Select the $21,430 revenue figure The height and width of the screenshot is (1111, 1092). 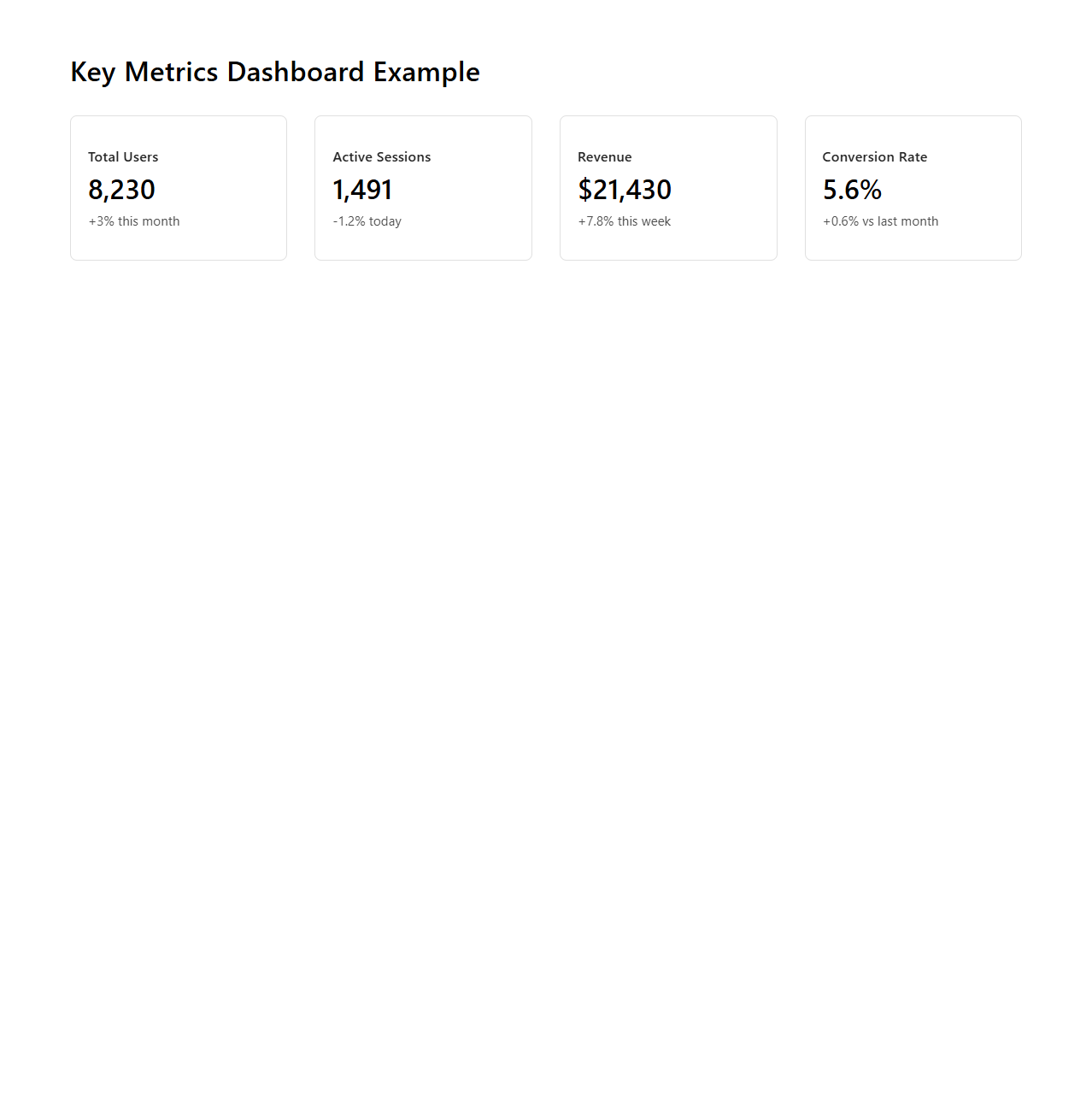click(625, 190)
